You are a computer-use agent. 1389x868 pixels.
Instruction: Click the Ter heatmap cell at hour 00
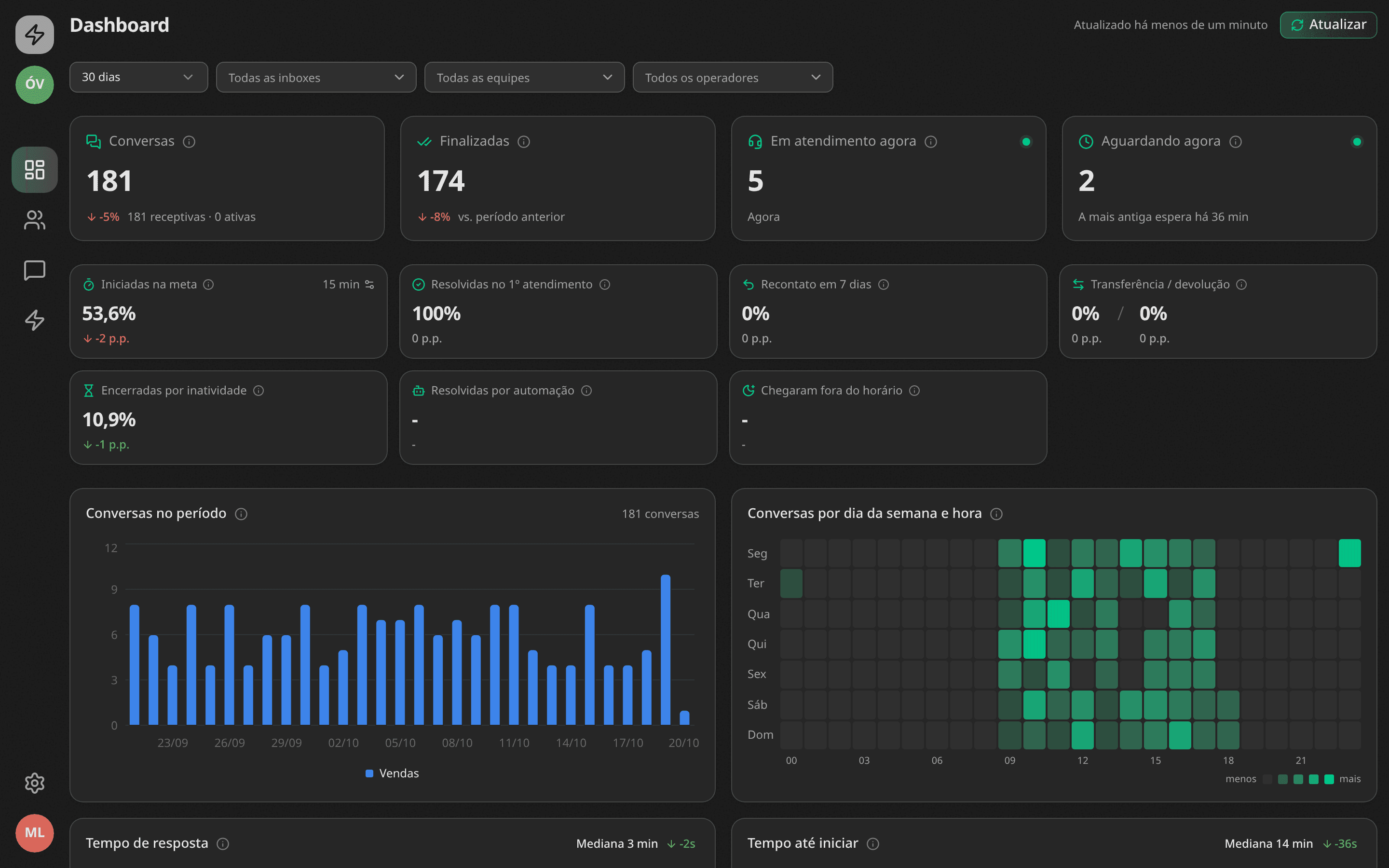point(791,583)
